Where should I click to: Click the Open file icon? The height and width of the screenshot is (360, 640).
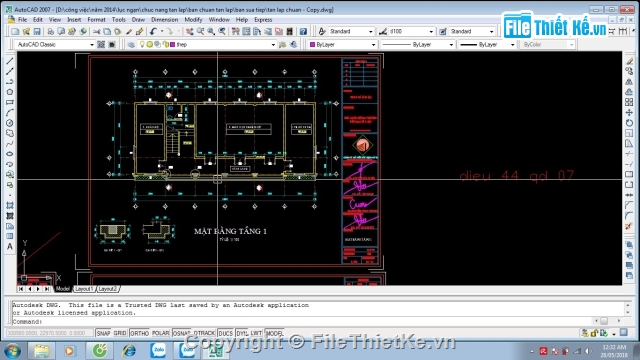click(x=26, y=31)
